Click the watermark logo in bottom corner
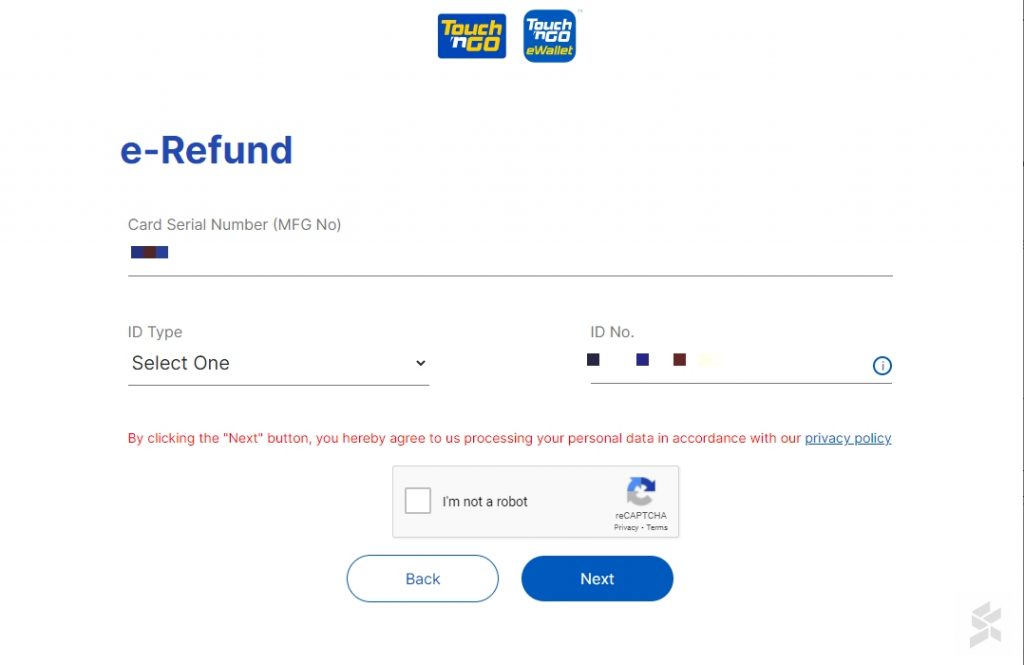 [x=985, y=624]
